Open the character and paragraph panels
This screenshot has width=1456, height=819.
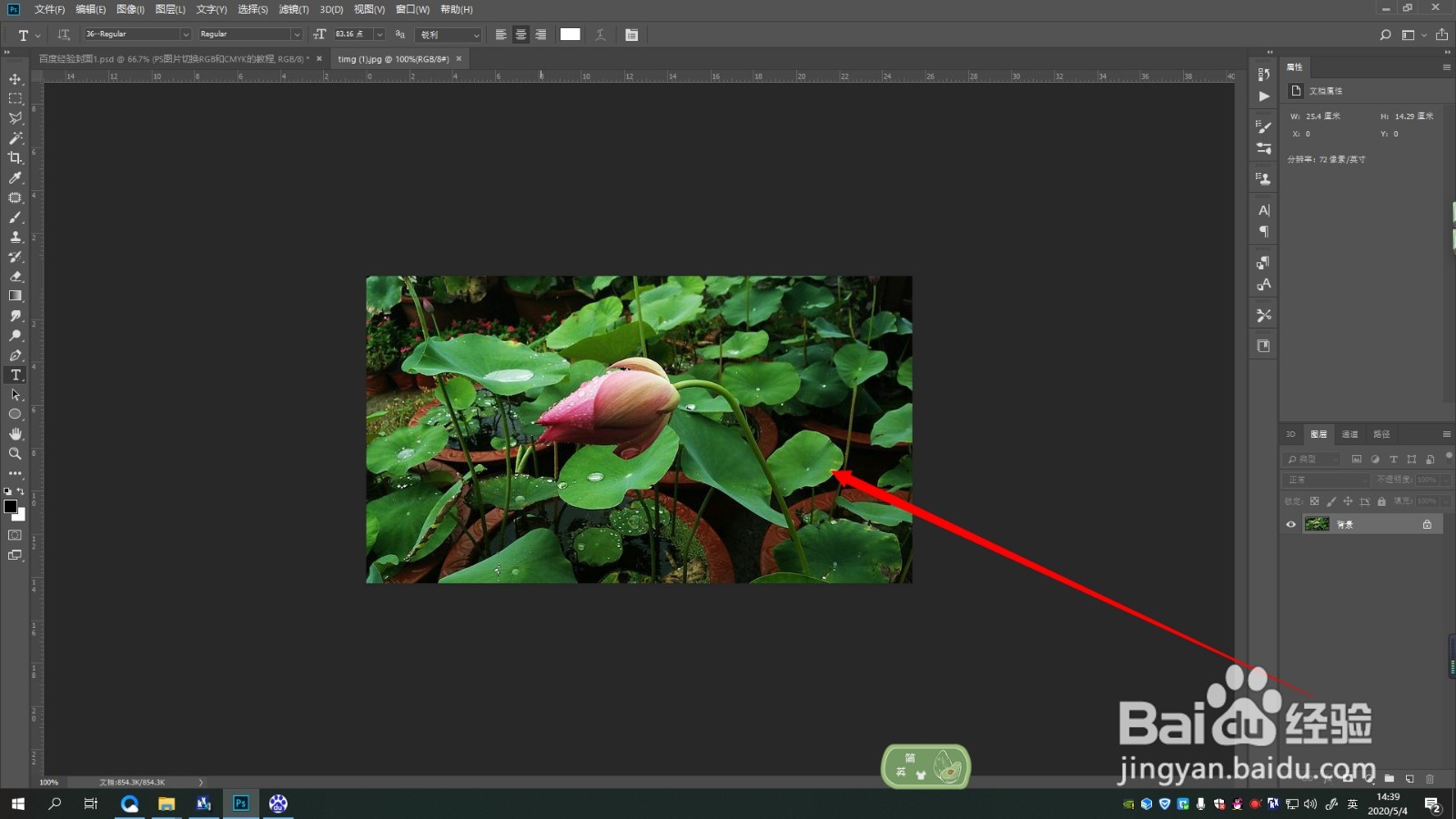[x=632, y=35]
